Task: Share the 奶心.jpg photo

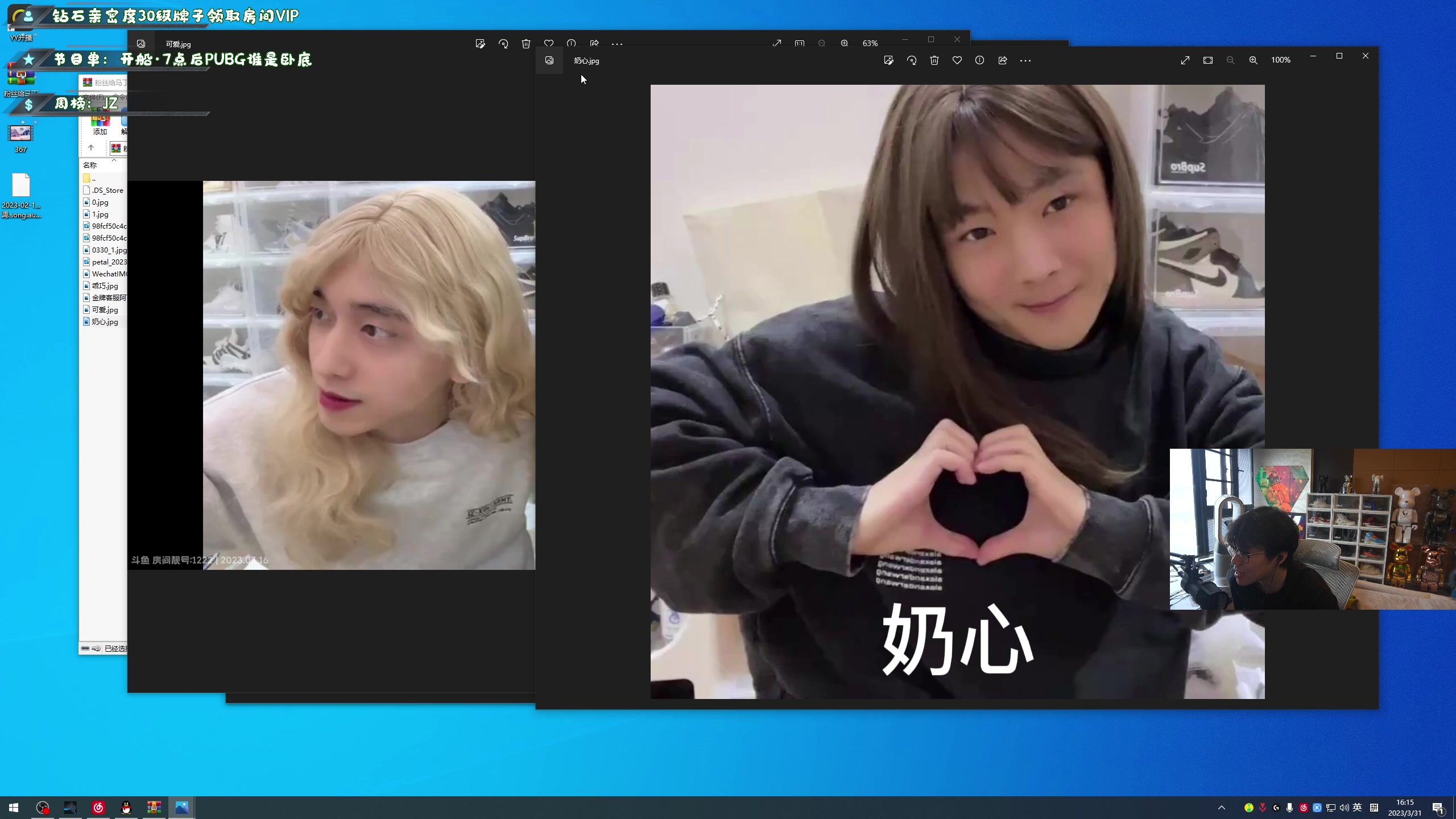Action: point(1003,60)
